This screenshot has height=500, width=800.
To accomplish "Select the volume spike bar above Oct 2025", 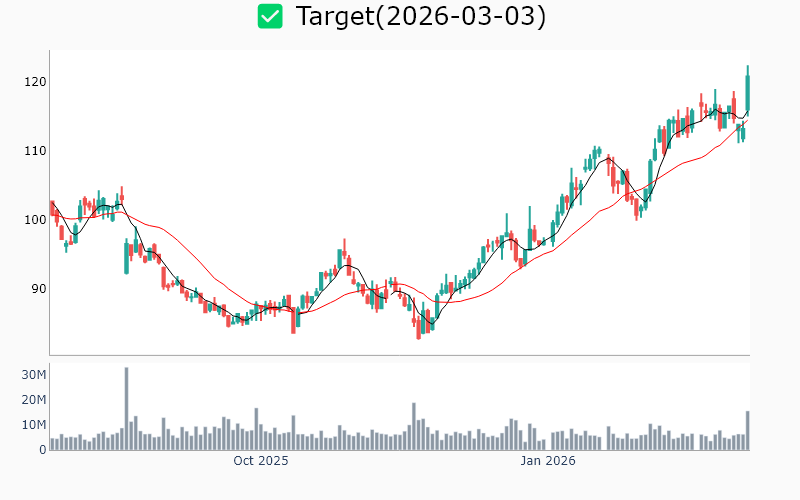I will pyautogui.click(x=257, y=428).
